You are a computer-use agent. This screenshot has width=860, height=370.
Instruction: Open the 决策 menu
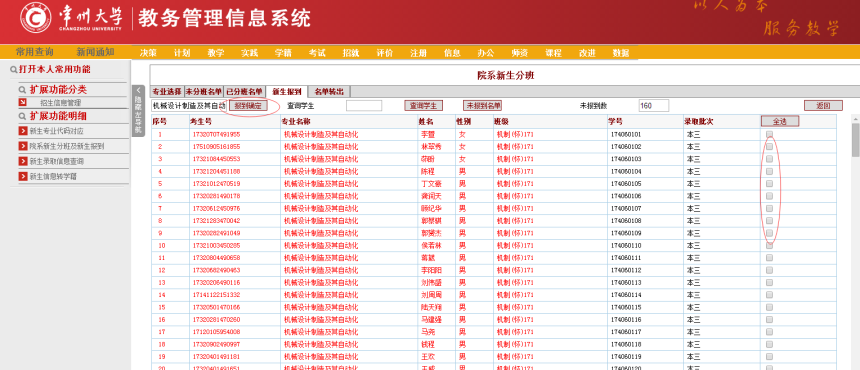click(x=149, y=53)
